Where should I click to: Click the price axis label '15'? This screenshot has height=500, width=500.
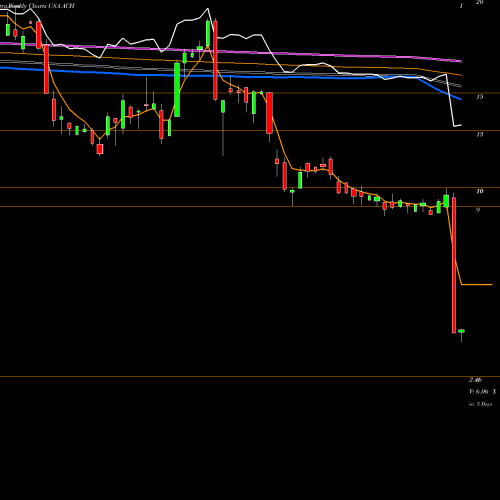pyautogui.click(x=480, y=97)
